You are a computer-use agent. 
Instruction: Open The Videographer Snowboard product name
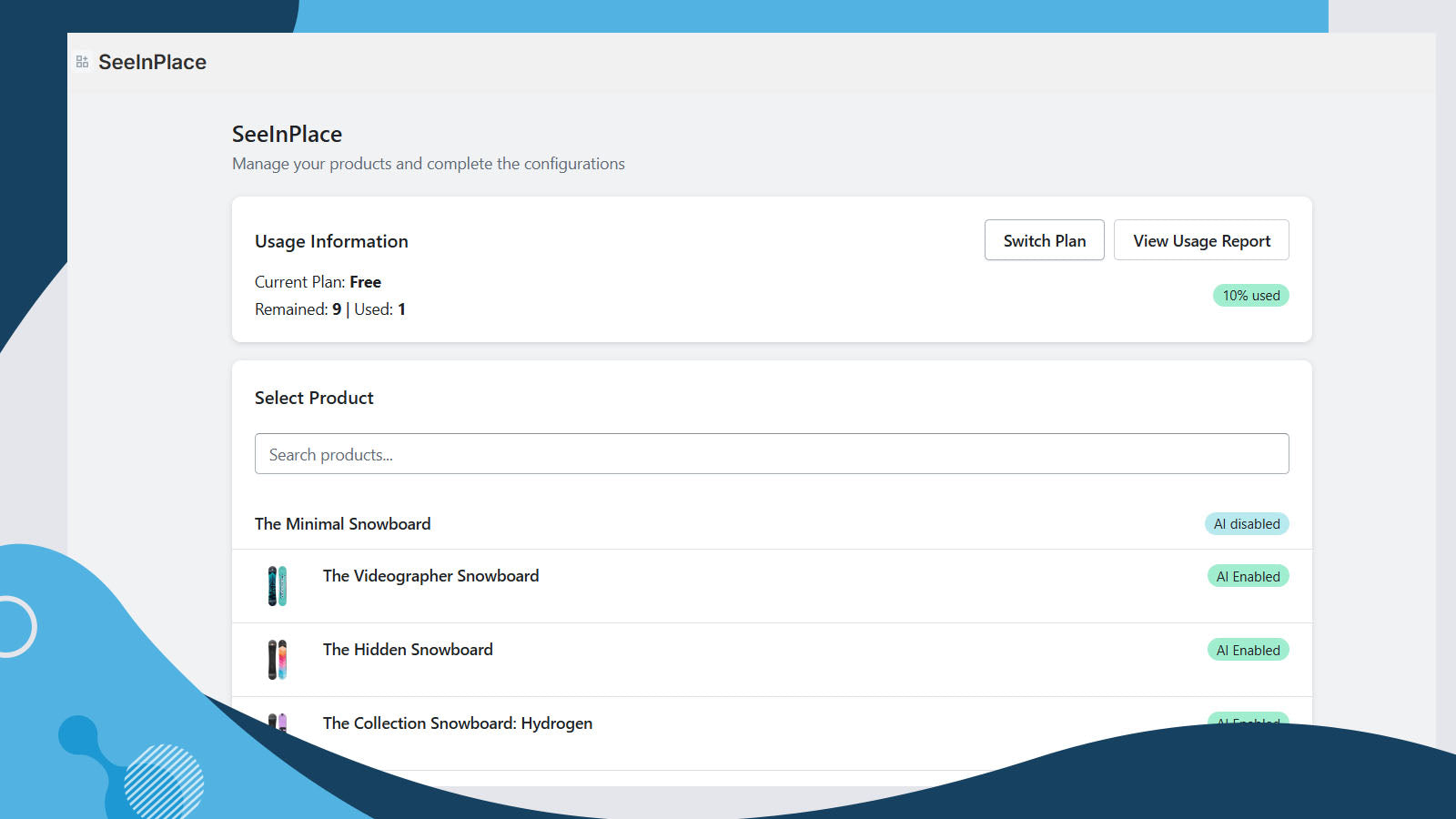430,576
